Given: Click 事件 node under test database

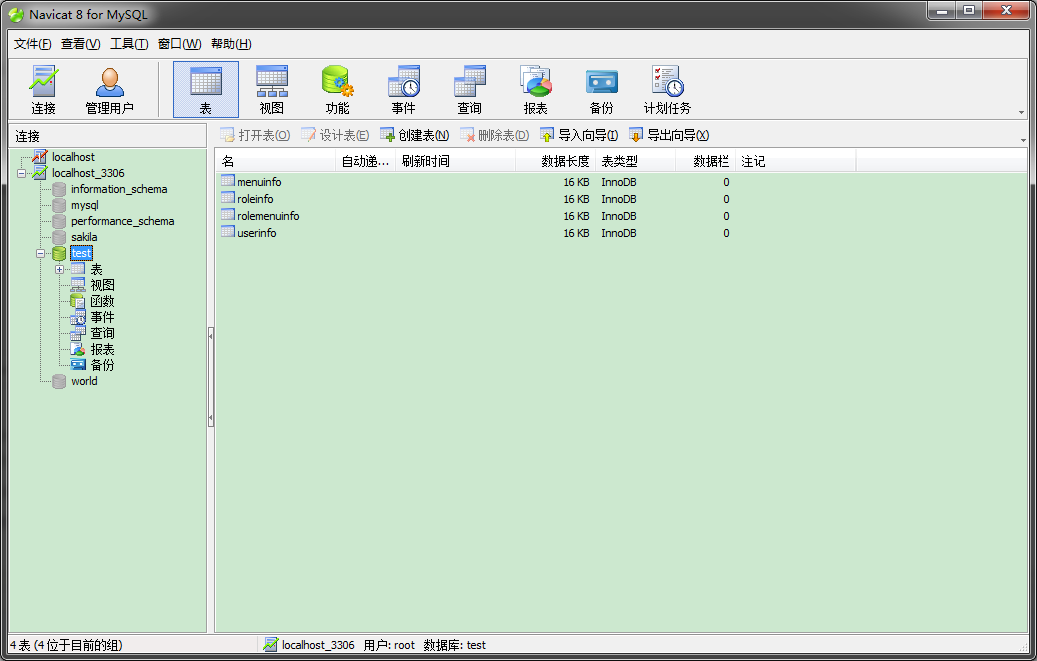Looking at the screenshot, I should point(103,317).
